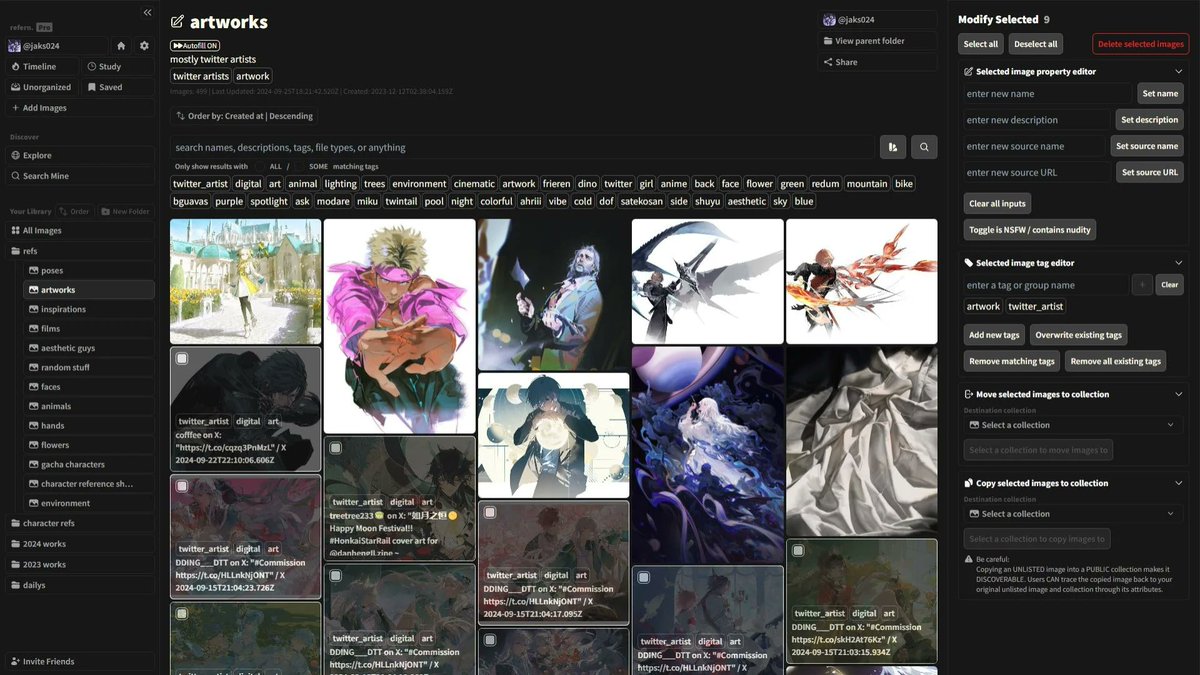Click Remove matching tags button
1200x675 pixels.
[1012, 361]
